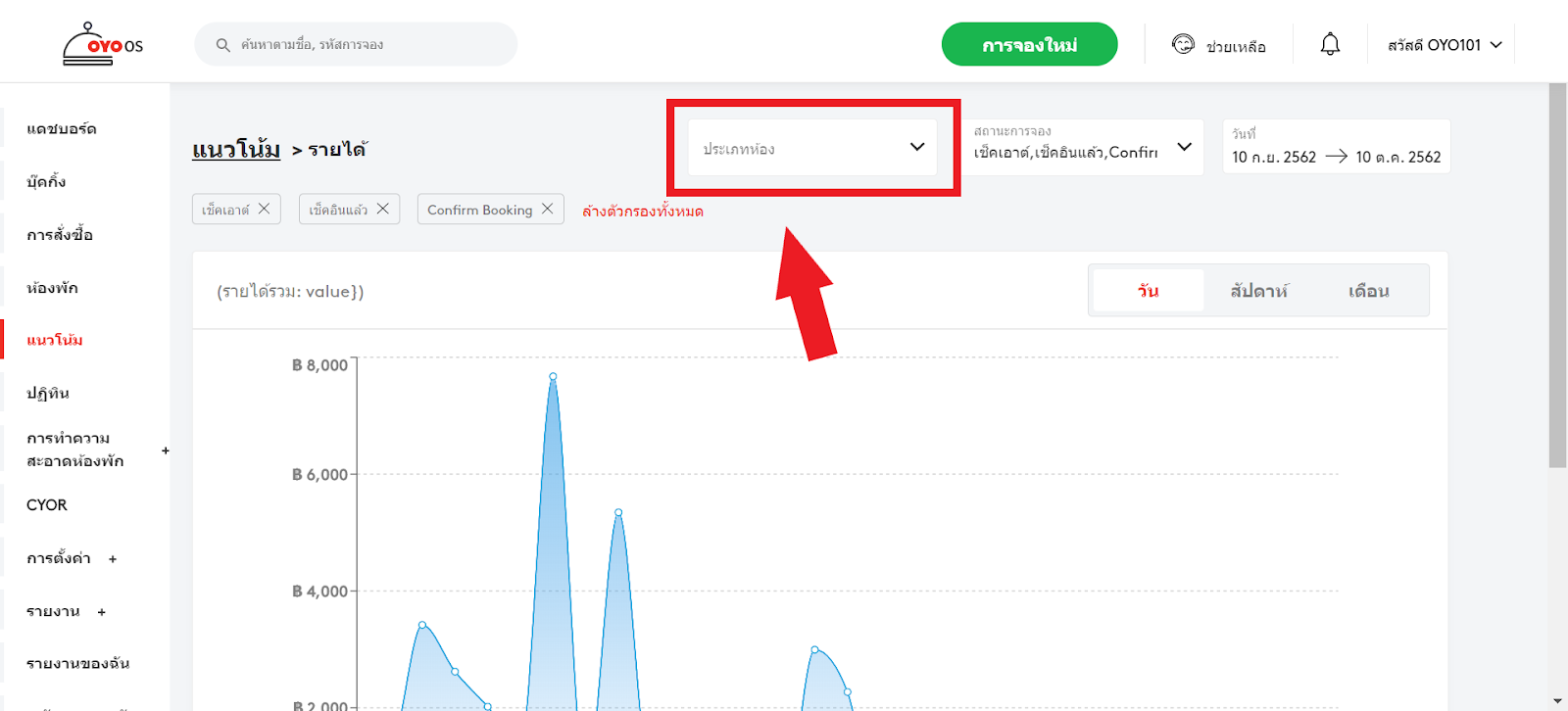Open the notifications bell
The width and height of the screenshot is (1568, 711).
pyautogui.click(x=1330, y=44)
